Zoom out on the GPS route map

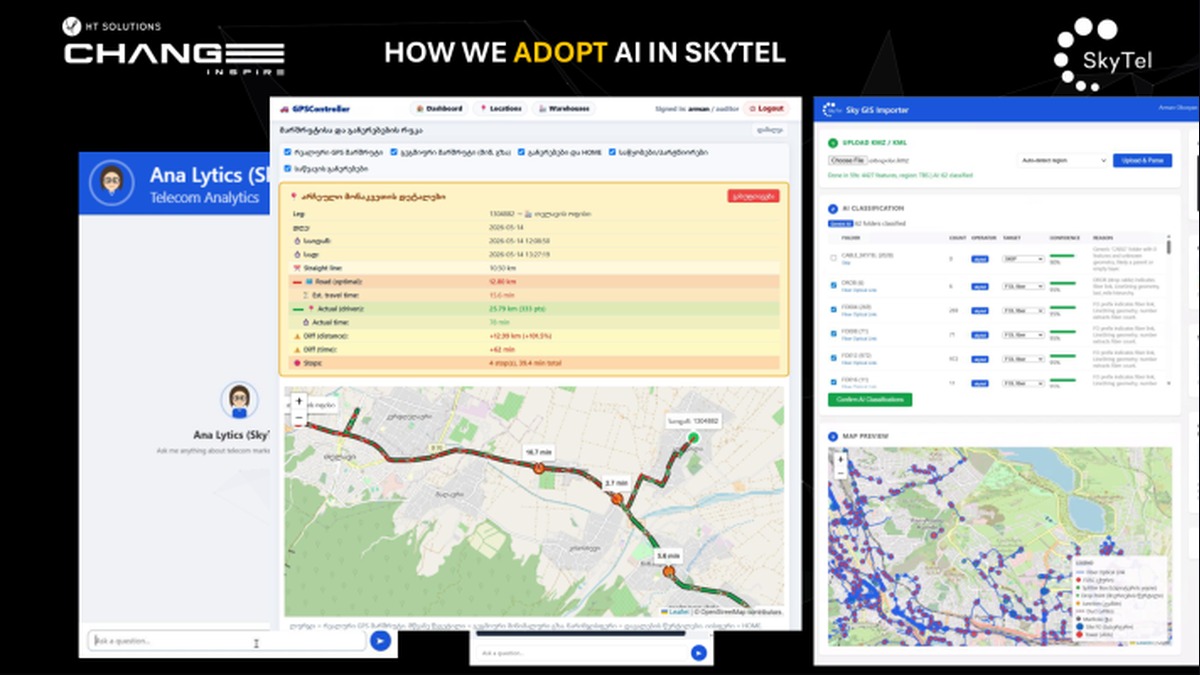(299, 417)
